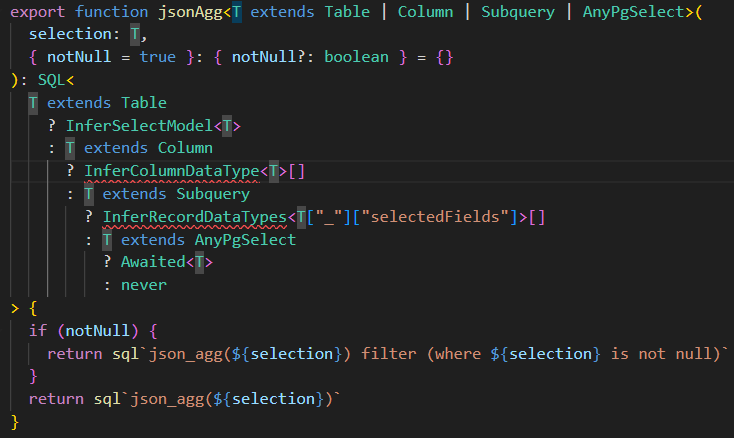Click the selectedFields string literal
This screenshot has width=734, height=438.
pos(435,217)
